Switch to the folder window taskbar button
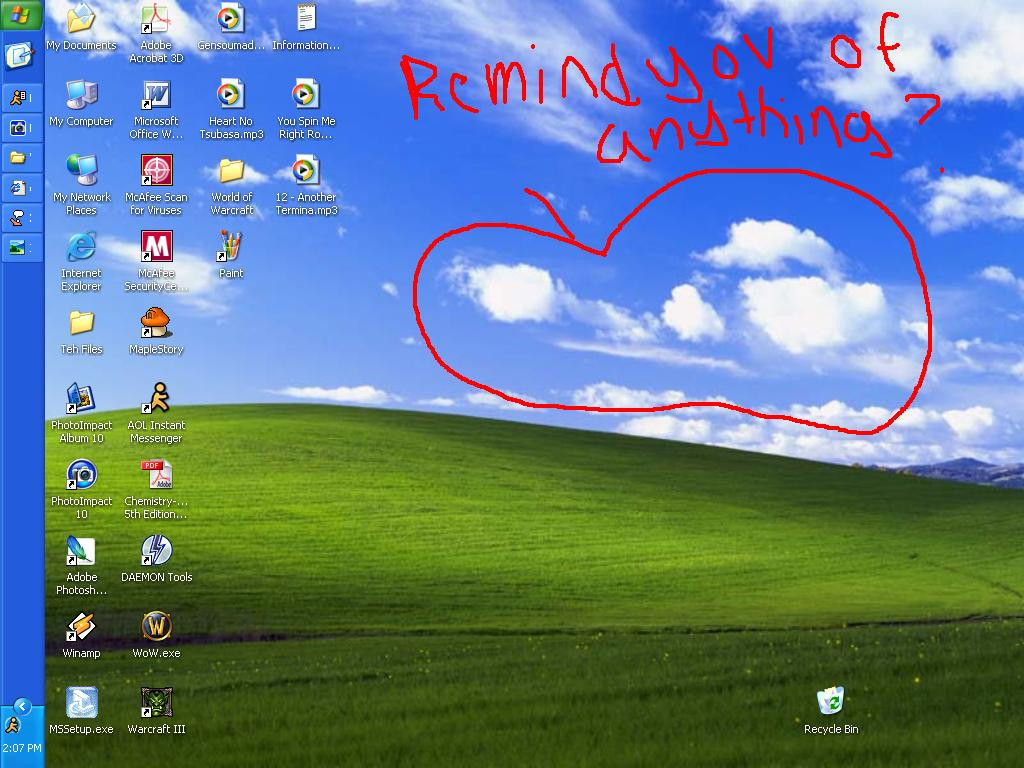 coord(22,158)
